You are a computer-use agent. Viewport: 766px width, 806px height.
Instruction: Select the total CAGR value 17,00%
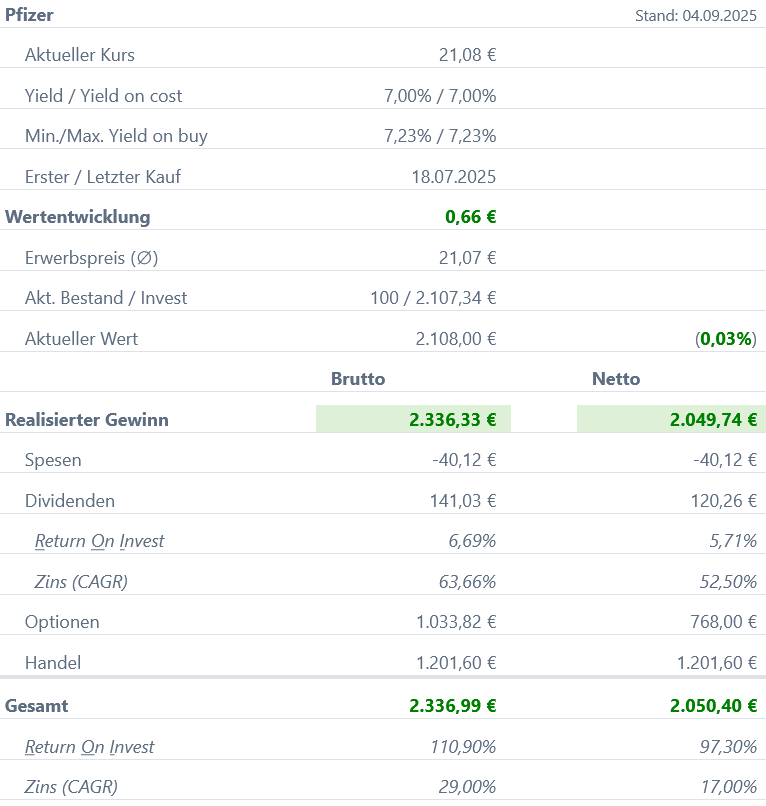[729, 787]
